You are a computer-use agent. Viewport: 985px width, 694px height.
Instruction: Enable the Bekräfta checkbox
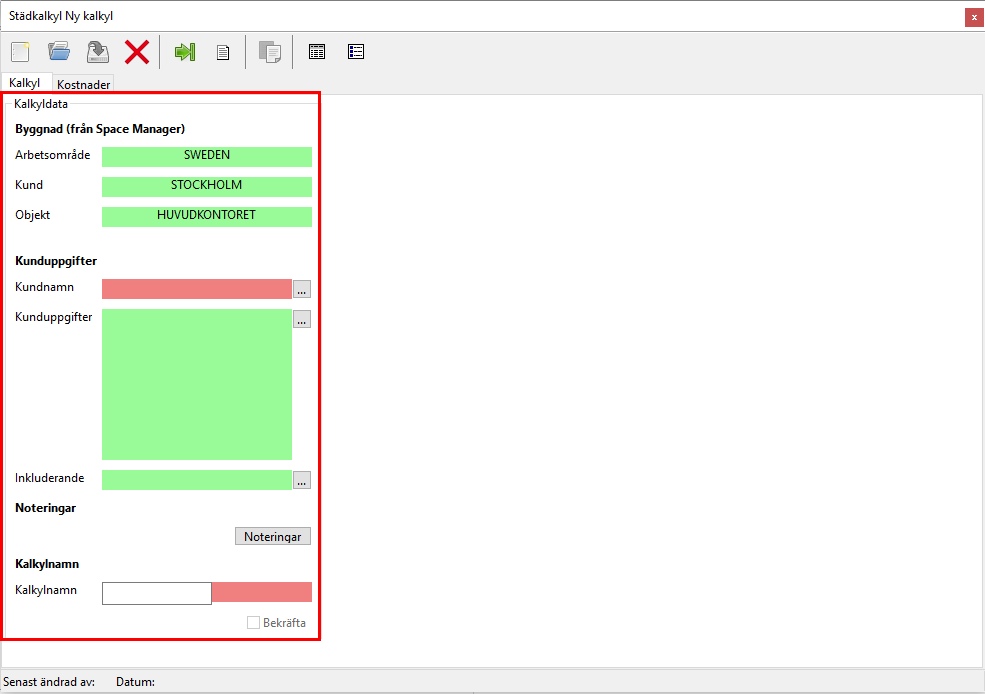pos(254,623)
